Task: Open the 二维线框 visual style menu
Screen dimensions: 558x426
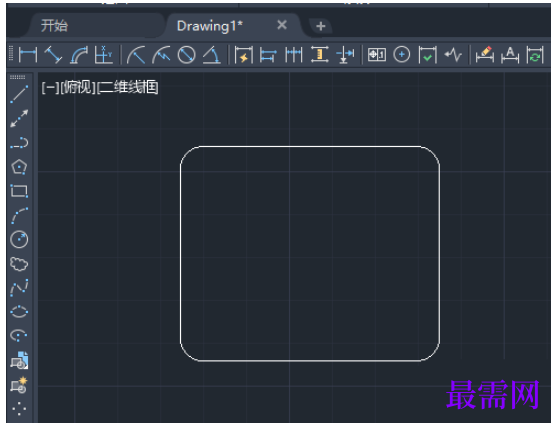Action: [x=127, y=88]
